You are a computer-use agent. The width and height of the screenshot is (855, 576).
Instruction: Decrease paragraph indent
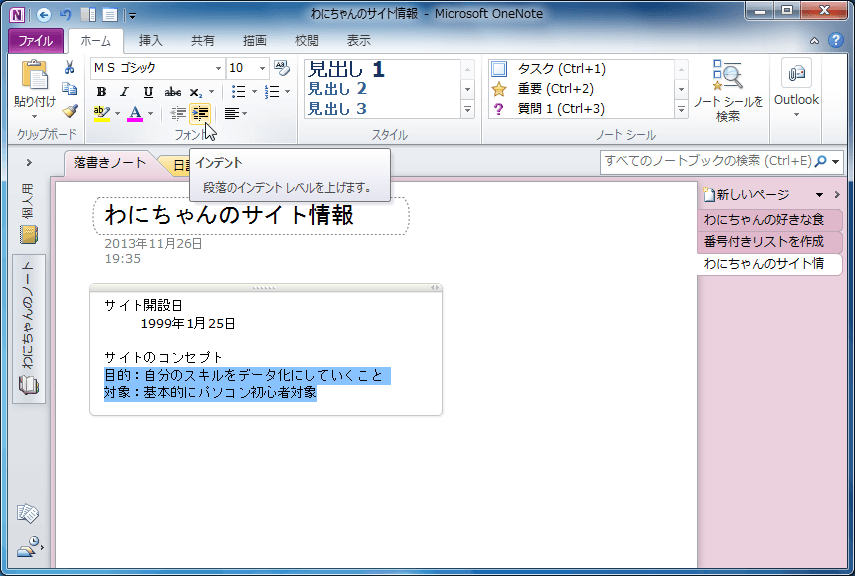[178, 113]
